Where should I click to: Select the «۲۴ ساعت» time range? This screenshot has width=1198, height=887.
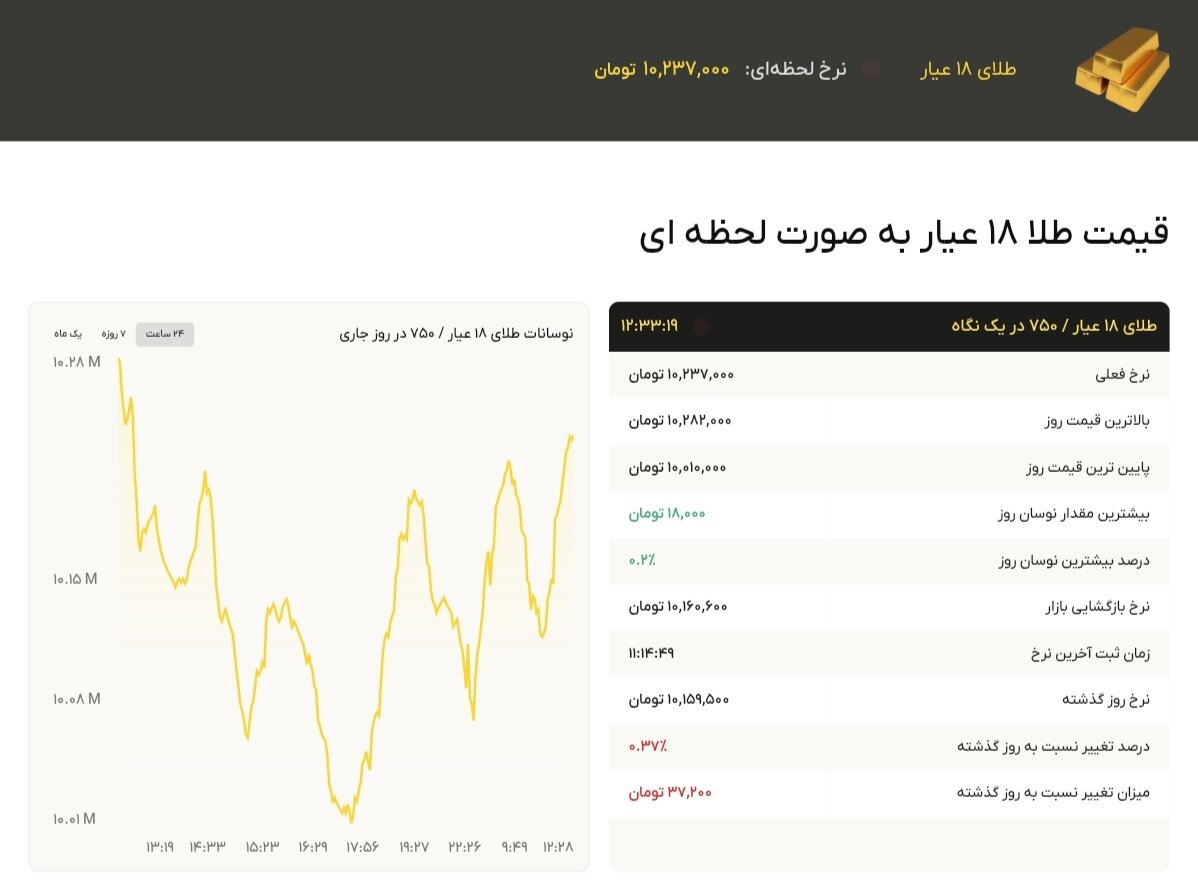coord(163,334)
